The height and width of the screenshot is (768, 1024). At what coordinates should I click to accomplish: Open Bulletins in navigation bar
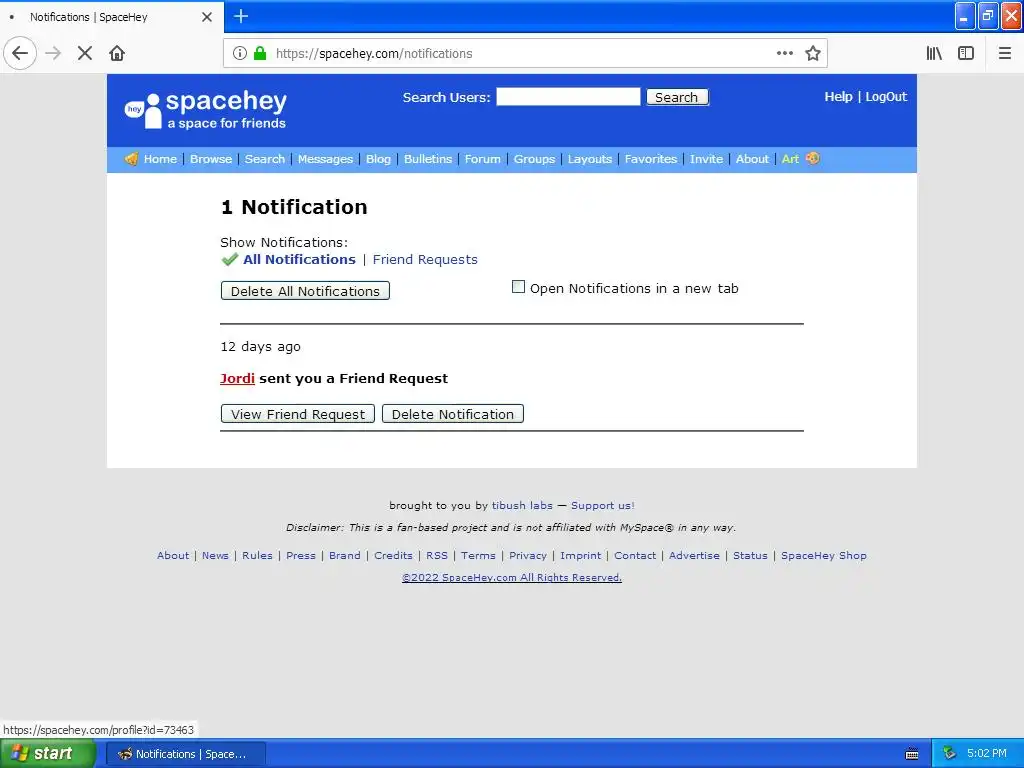pos(428,159)
